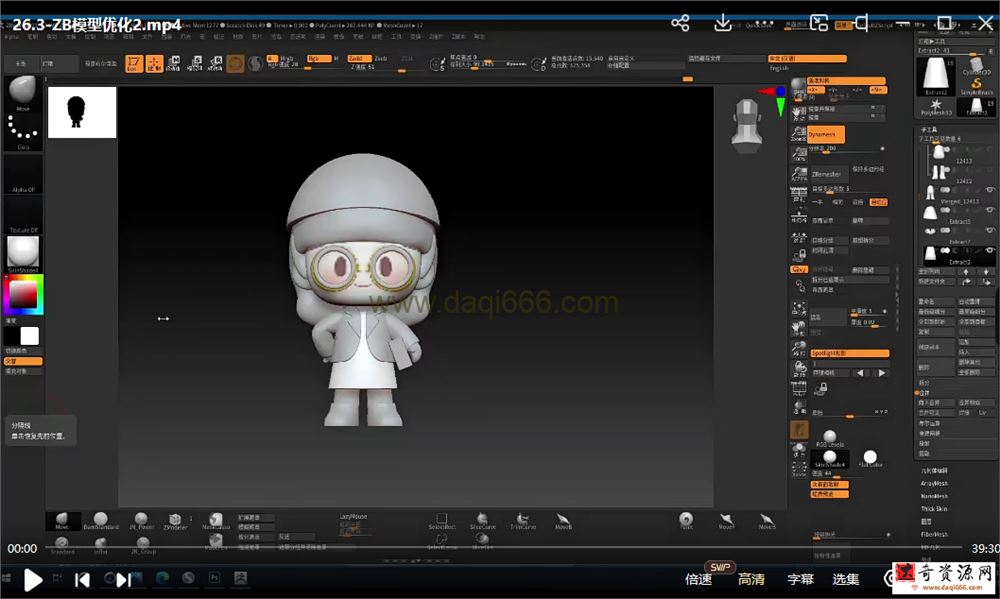This screenshot has width=1000, height=599.
Task: Activate the Move transform icon
Action: 174,63
